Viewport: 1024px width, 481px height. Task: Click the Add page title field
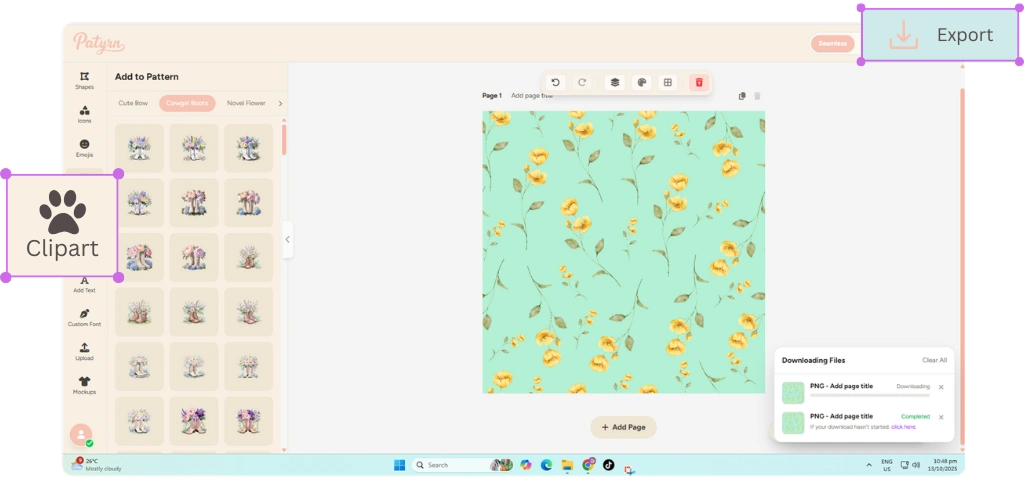pos(531,96)
